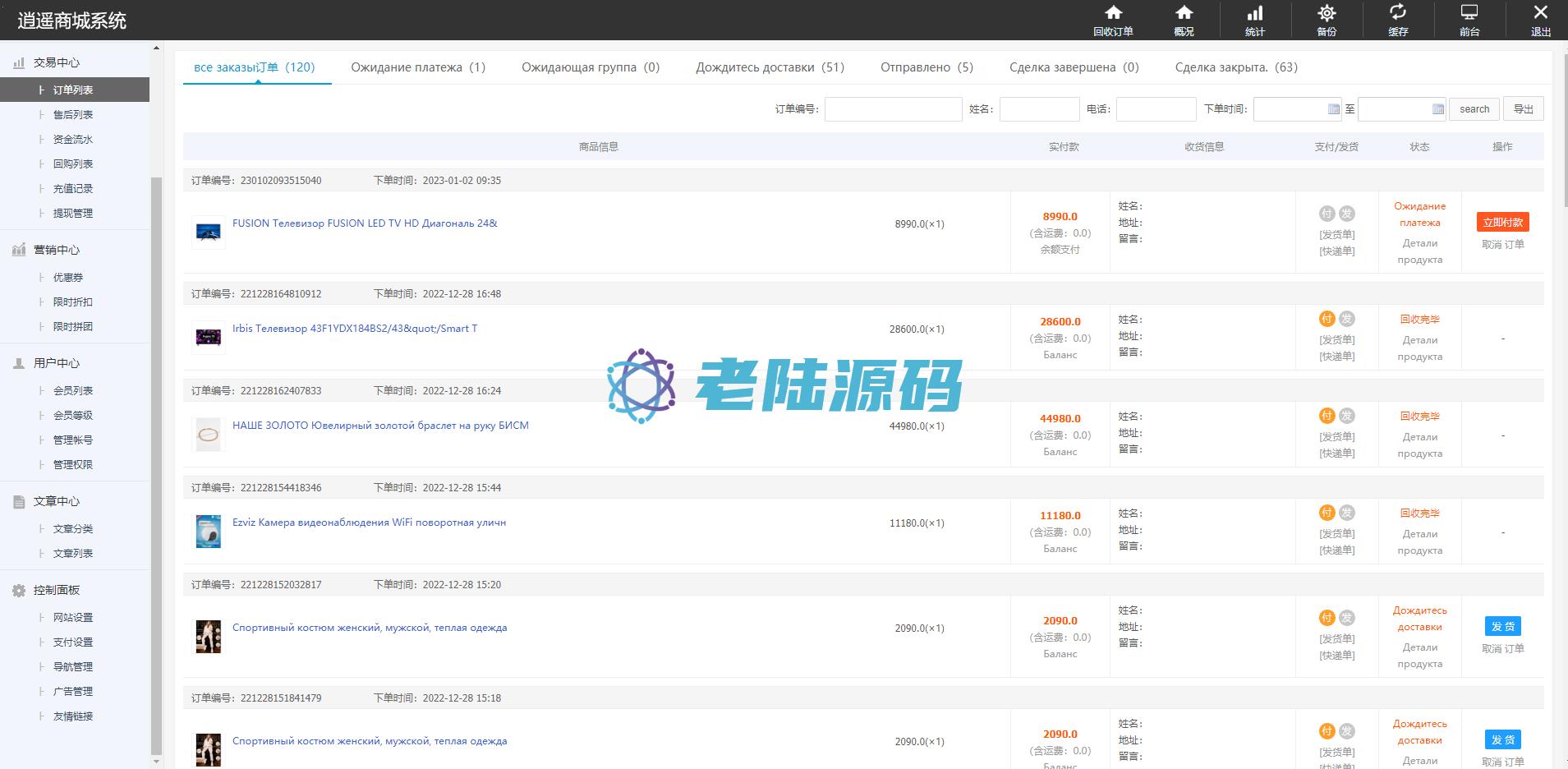
Task: Click the orange 立即付款 button
Action: tap(1502, 223)
